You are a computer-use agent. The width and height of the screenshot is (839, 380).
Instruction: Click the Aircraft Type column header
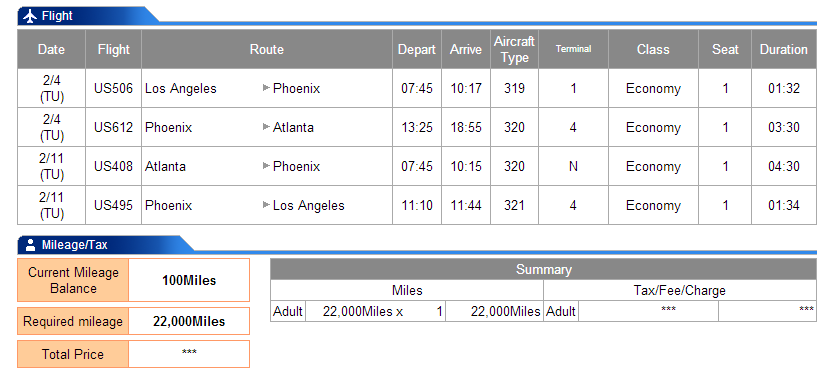[x=514, y=49]
